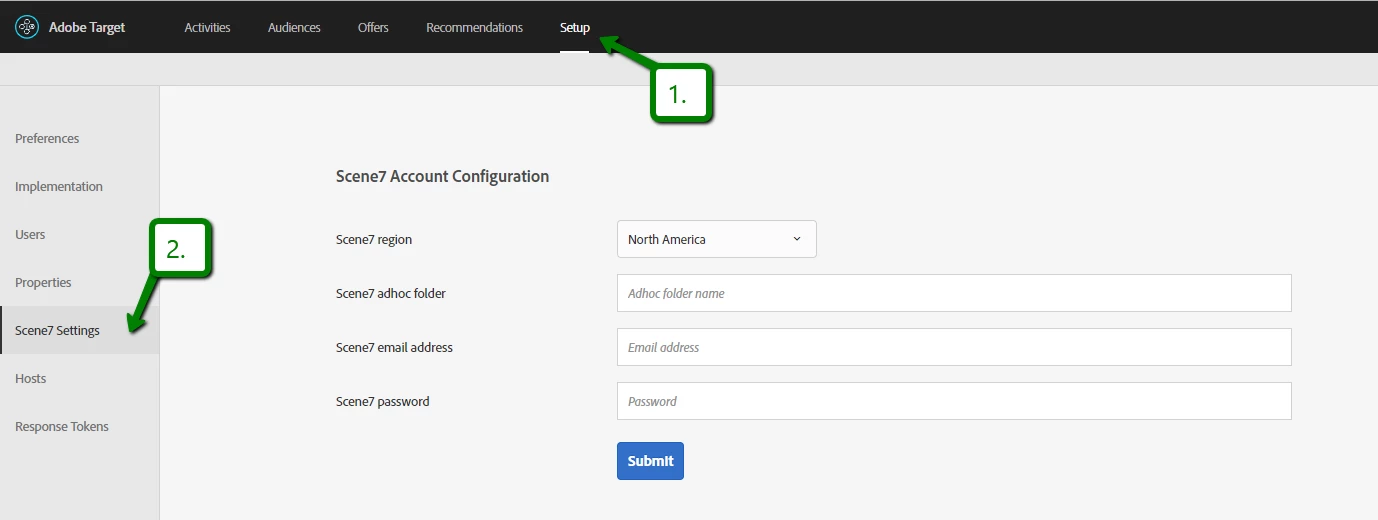1378x520 pixels.
Task: Expand the Scene7 region dropdown
Action: click(x=716, y=239)
